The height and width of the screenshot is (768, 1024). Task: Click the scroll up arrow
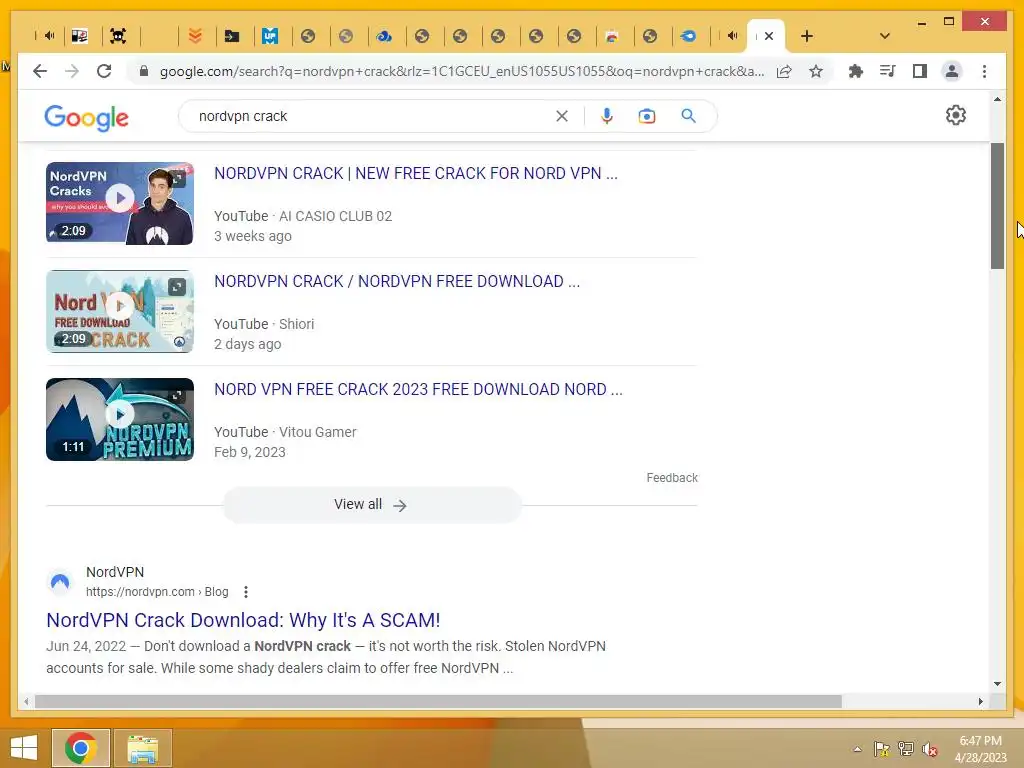[997, 99]
